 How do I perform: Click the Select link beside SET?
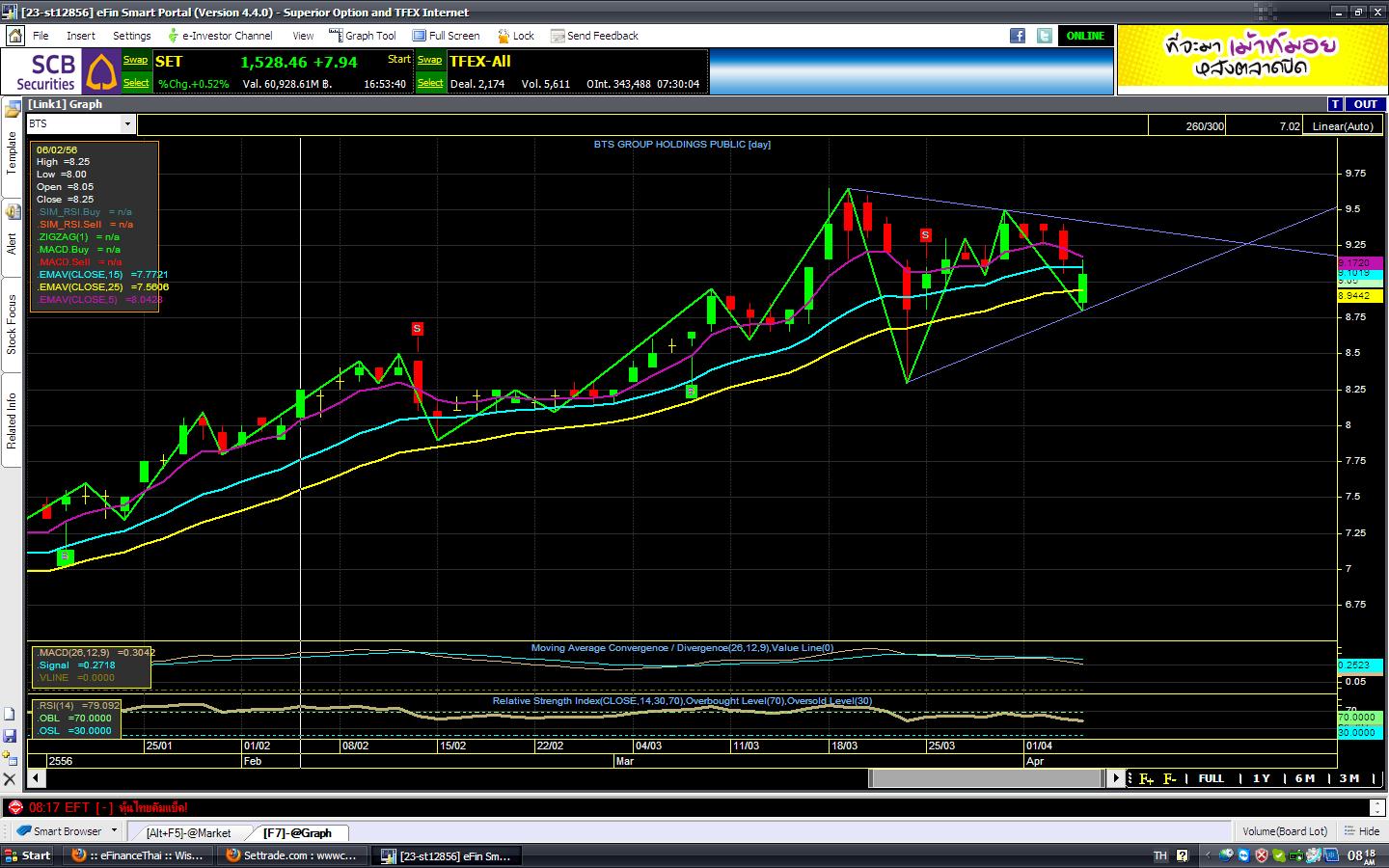click(x=136, y=83)
